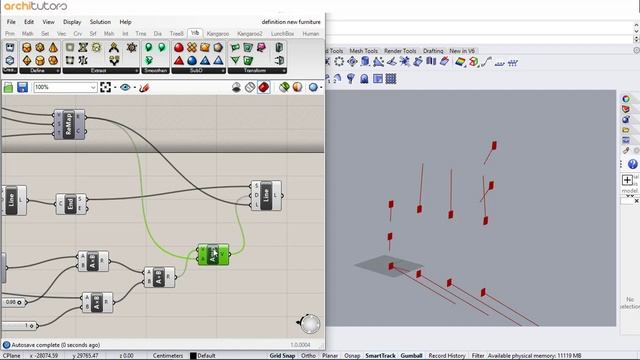Image resolution: width=640 pixels, height=360 pixels.
Task: Open the Grasshopper File menu
Action: [x=11, y=22]
